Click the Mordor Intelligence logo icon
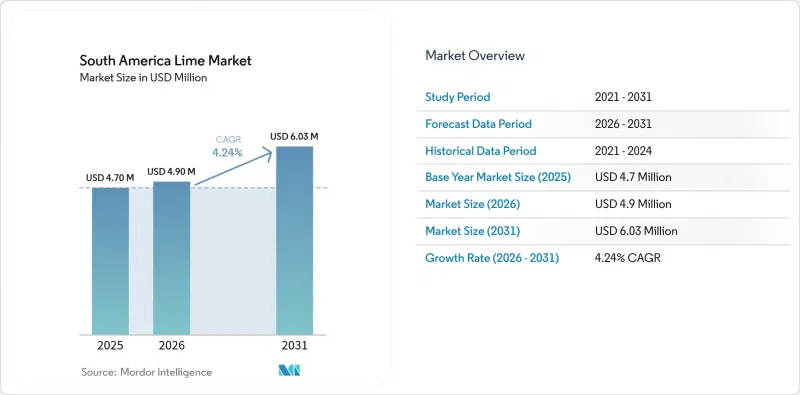The width and height of the screenshot is (800, 395). (x=289, y=371)
